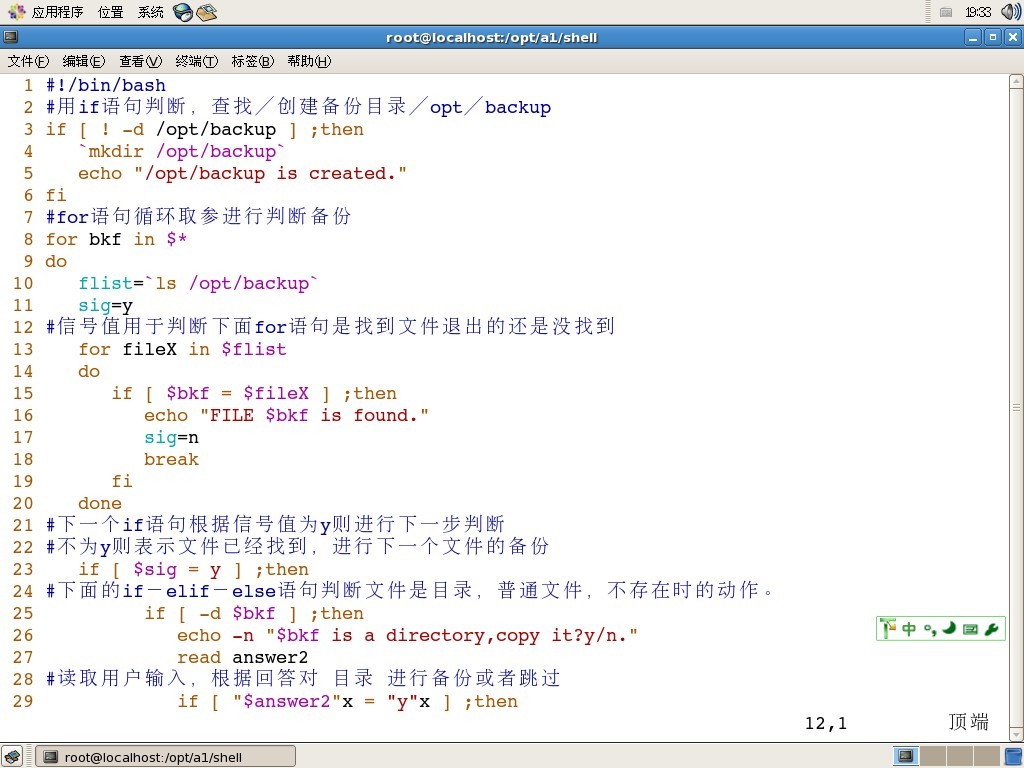The image size is (1024, 768).
Task: Click the keyboard indicator in system tray
Action: pyautogui.click(x=946, y=12)
